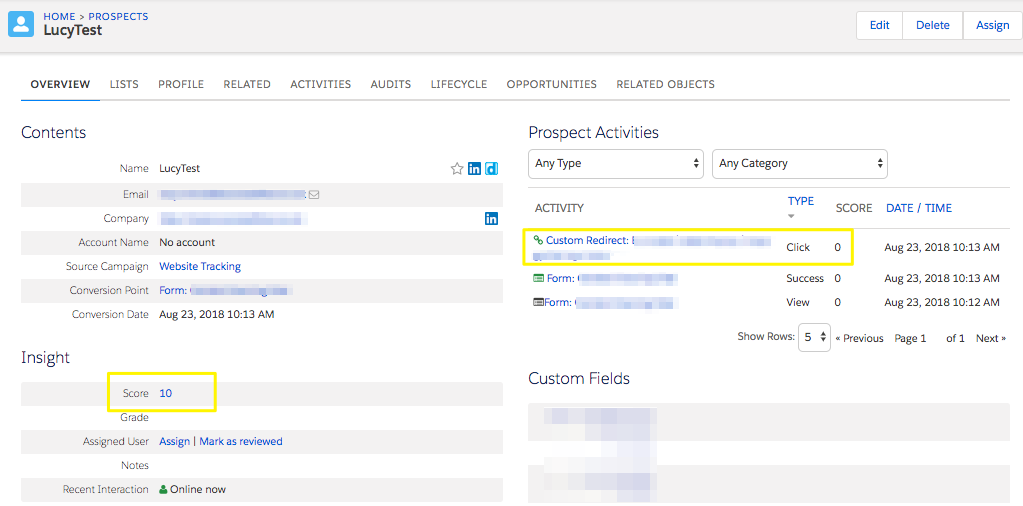Open Website Tracking source campaign link
The height and width of the screenshot is (506, 1023).
200,266
